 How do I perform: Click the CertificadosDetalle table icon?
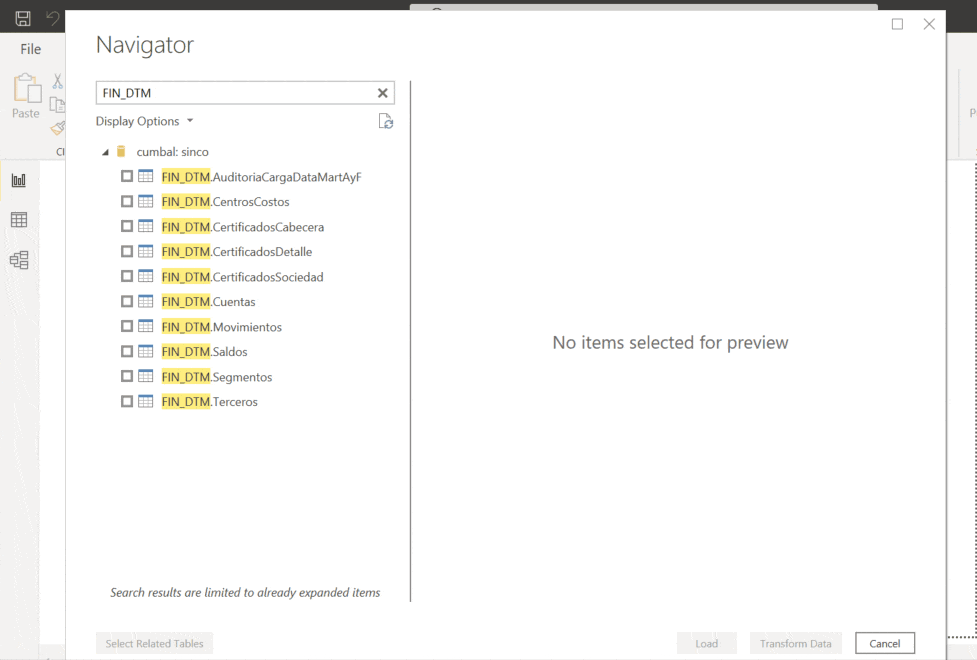(146, 251)
